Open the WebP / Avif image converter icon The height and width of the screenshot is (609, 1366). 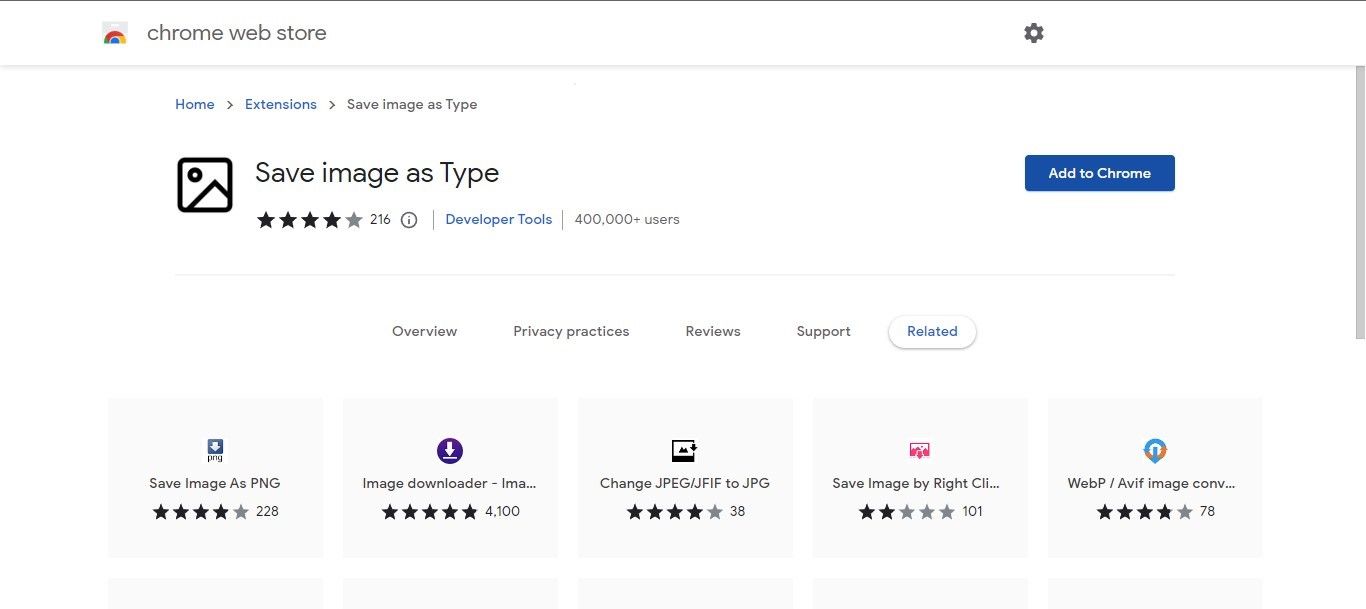[1154, 450]
